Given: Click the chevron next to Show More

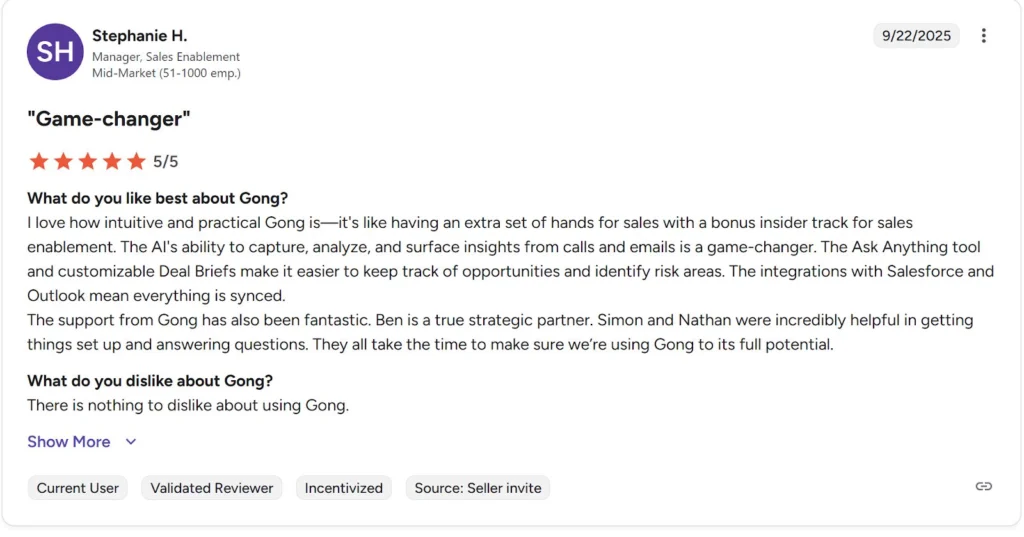Looking at the screenshot, I should point(131,442).
